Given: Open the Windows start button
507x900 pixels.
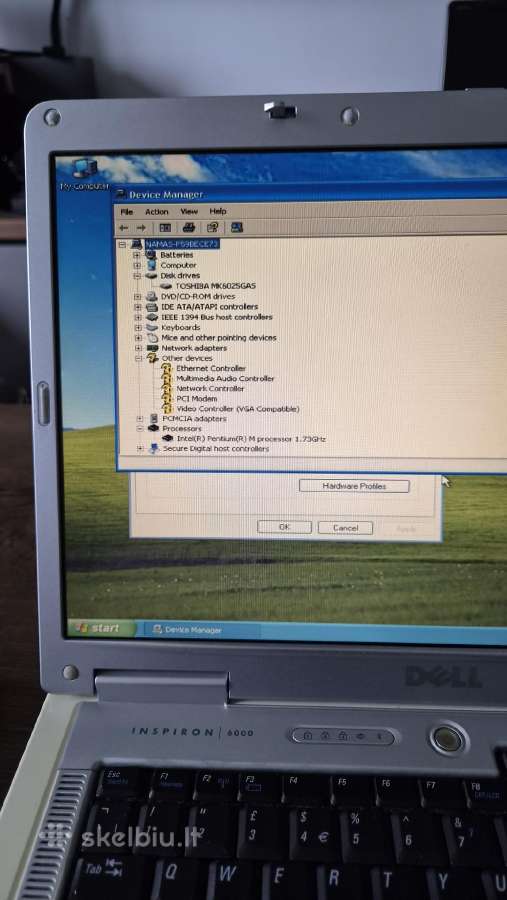Looking at the screenshot, I should pos(100,628).
